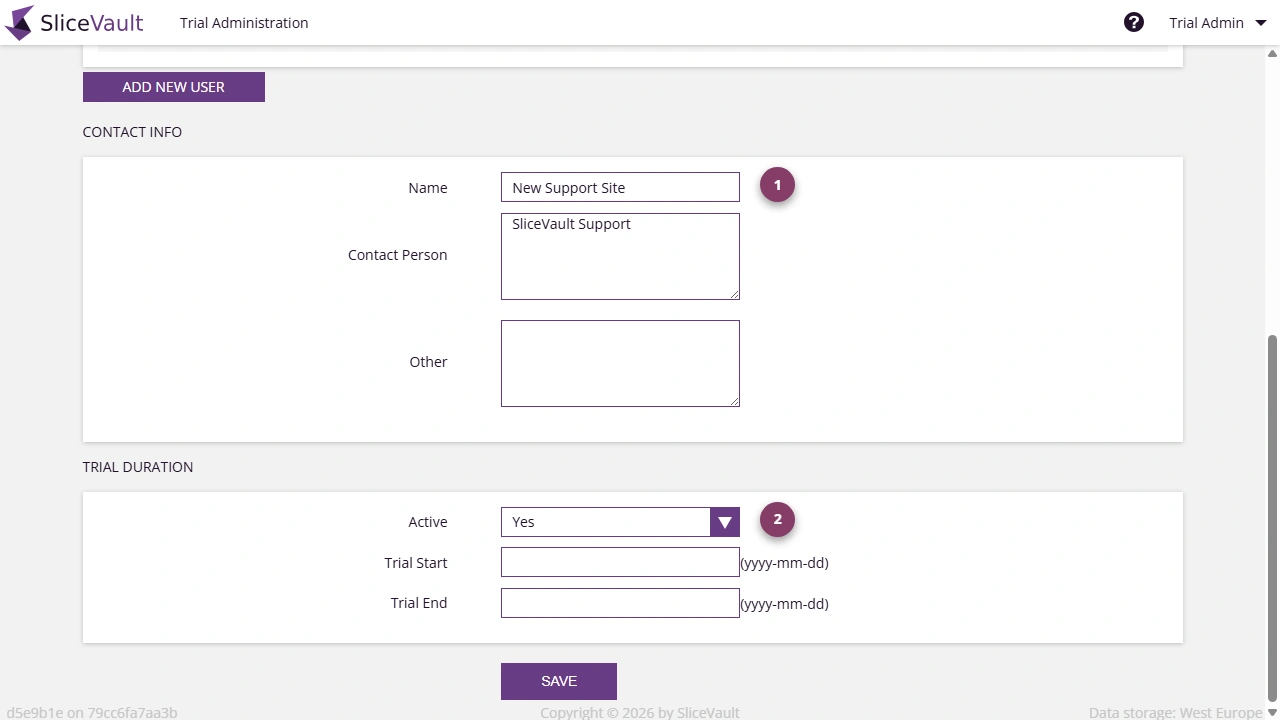Image resolution: width=1280 pixels, height=720 pixels.
Task: Click the Trial Start date field
Action: click(x=619, y=562)
